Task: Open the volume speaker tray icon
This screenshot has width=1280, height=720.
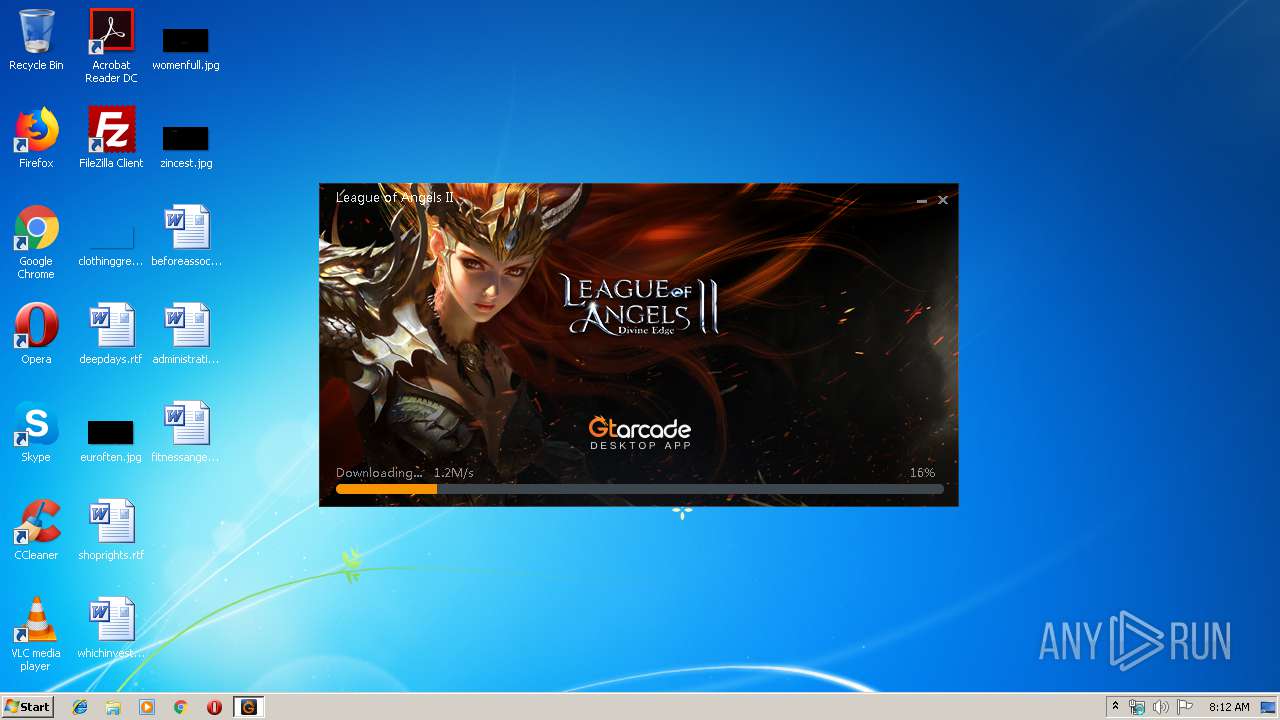Action: [x=1161, y=707]
